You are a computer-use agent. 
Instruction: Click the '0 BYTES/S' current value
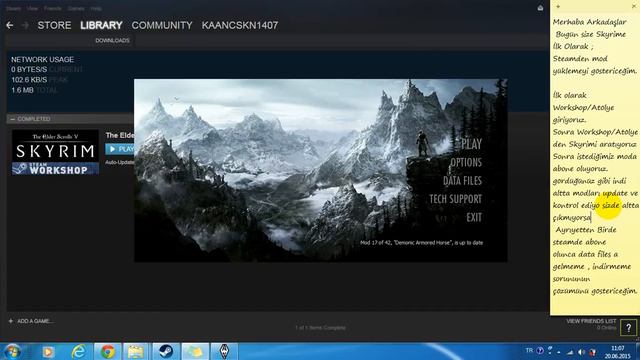pos(29,70)
